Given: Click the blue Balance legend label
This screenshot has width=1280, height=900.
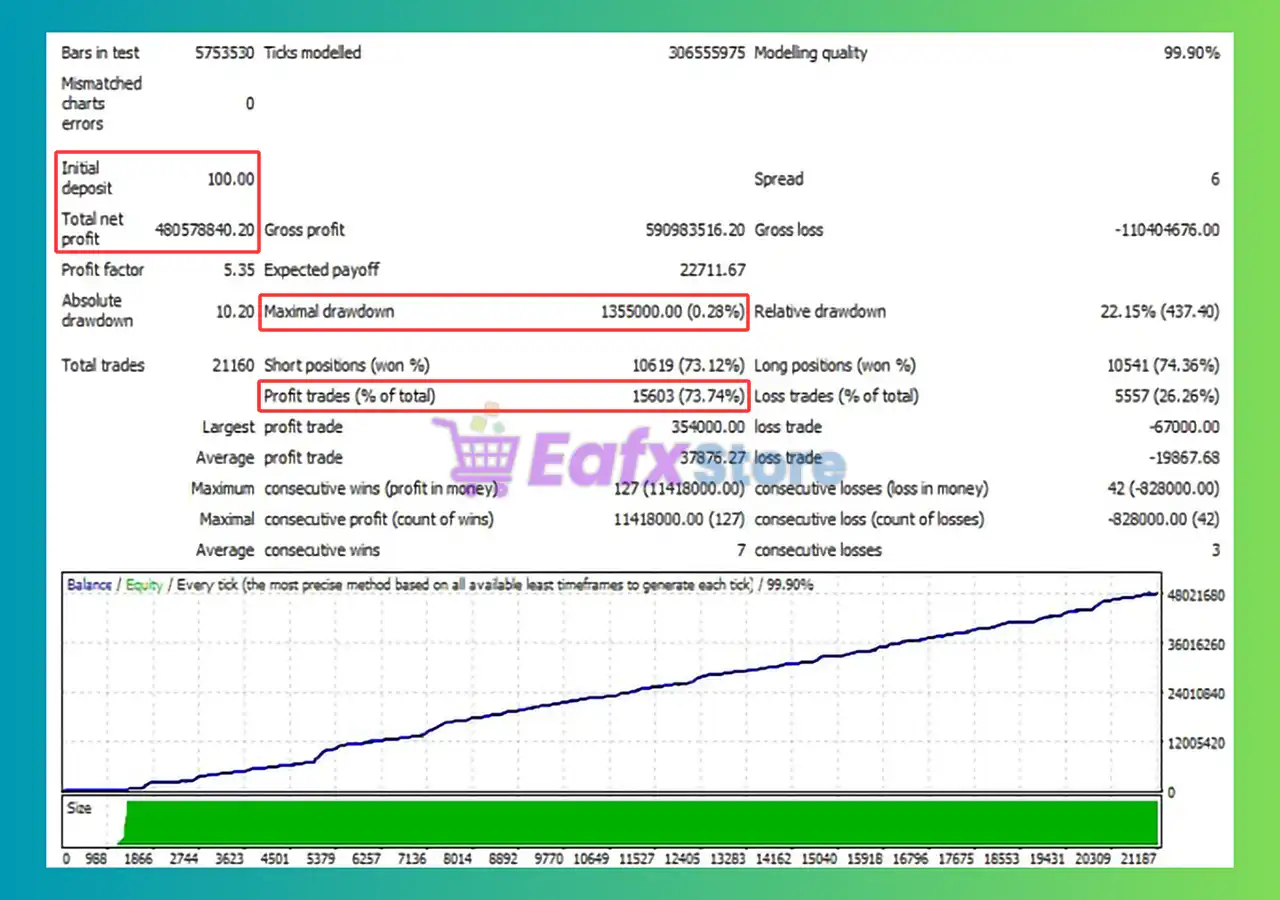Looking at the screenshot, I should (89, 585).
